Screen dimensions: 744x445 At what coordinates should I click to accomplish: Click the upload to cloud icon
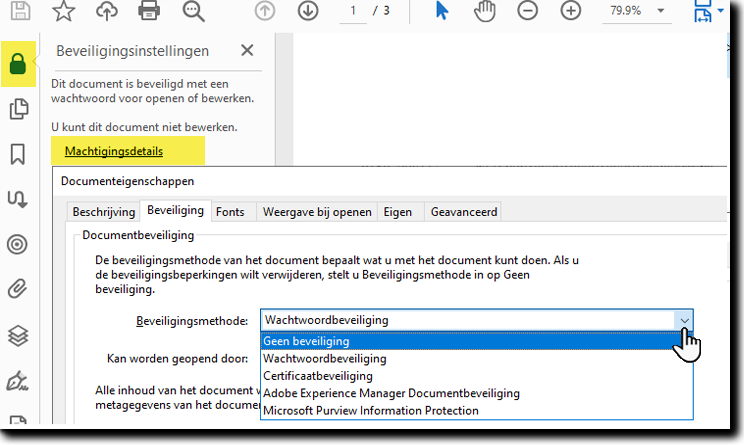point(107,10)
